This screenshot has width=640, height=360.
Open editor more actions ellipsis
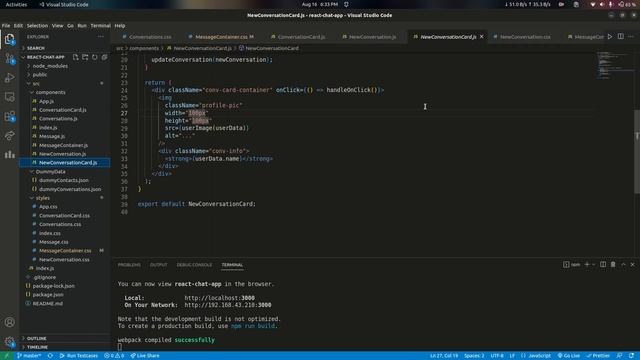(x=631, y=37)
